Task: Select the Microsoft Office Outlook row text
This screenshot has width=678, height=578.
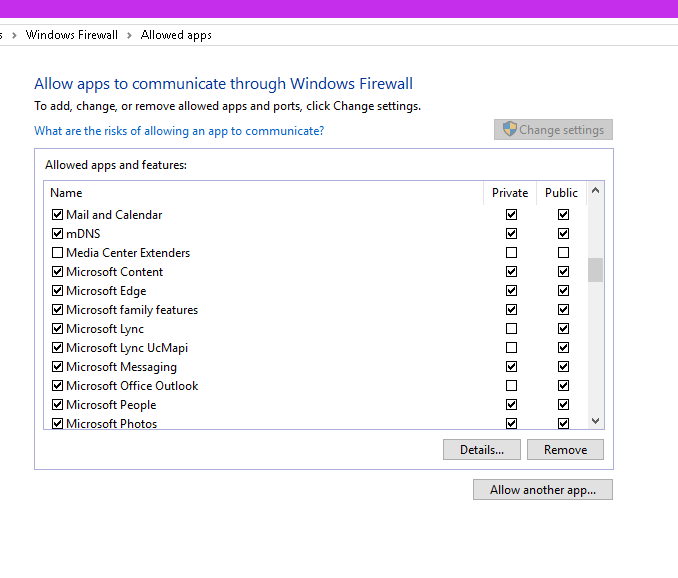Action: (x=132, y=386)
